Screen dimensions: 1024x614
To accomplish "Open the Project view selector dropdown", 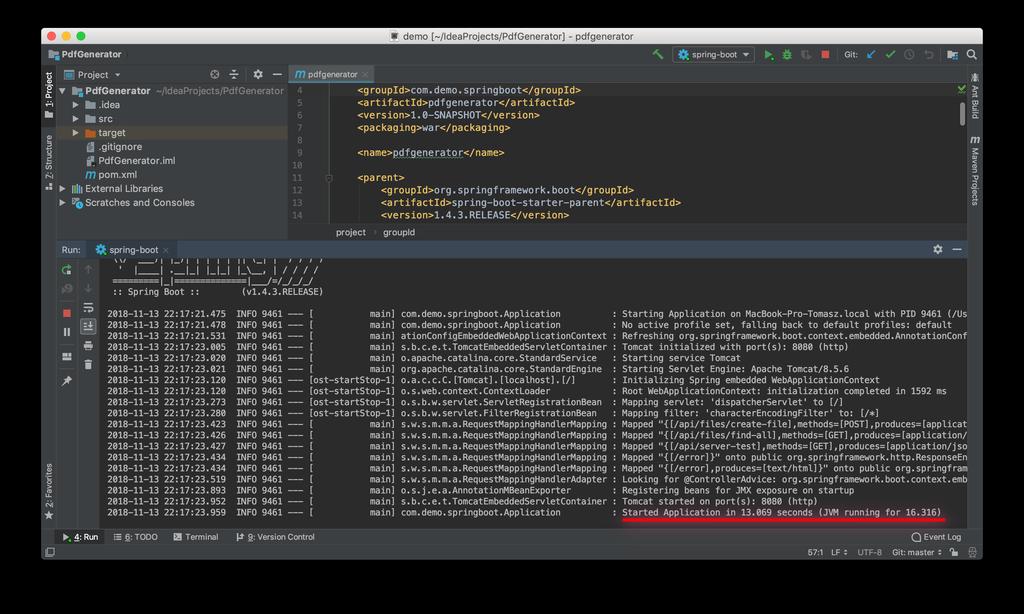I will (92, 75).
